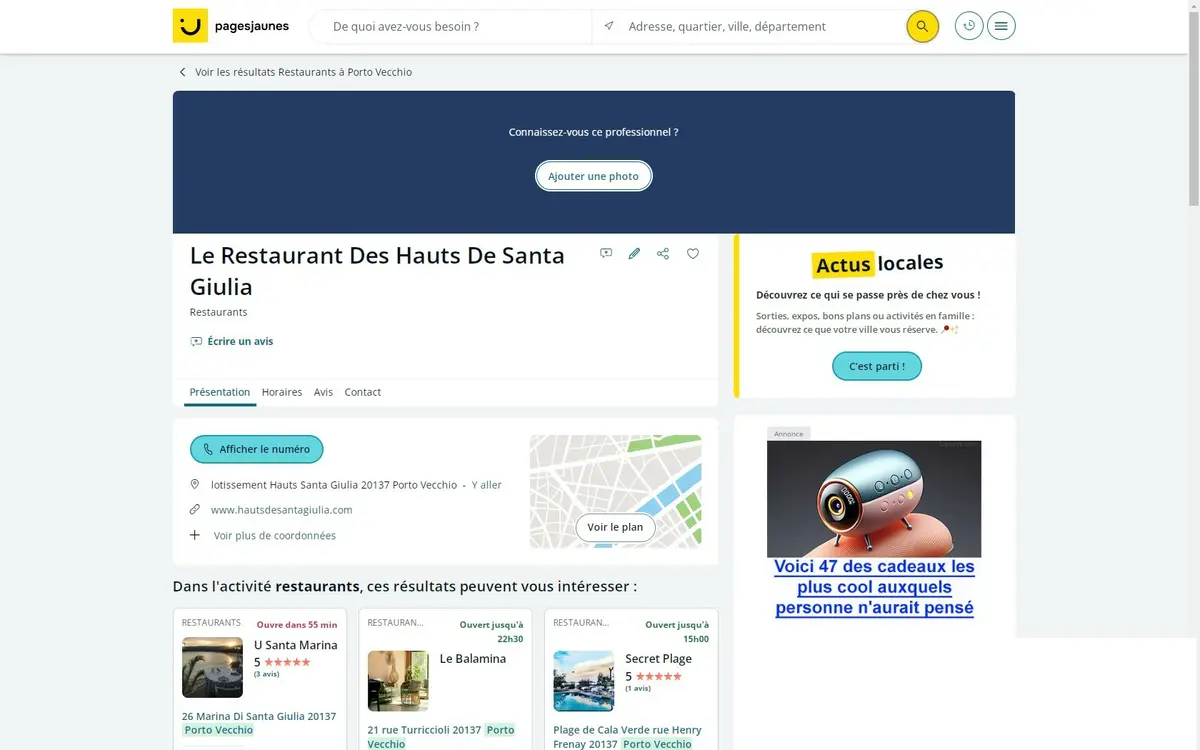Click the 26 Marina Di Santa Giulia address
The height and width of the screenshot is (750, 1200).
(259, 723)
